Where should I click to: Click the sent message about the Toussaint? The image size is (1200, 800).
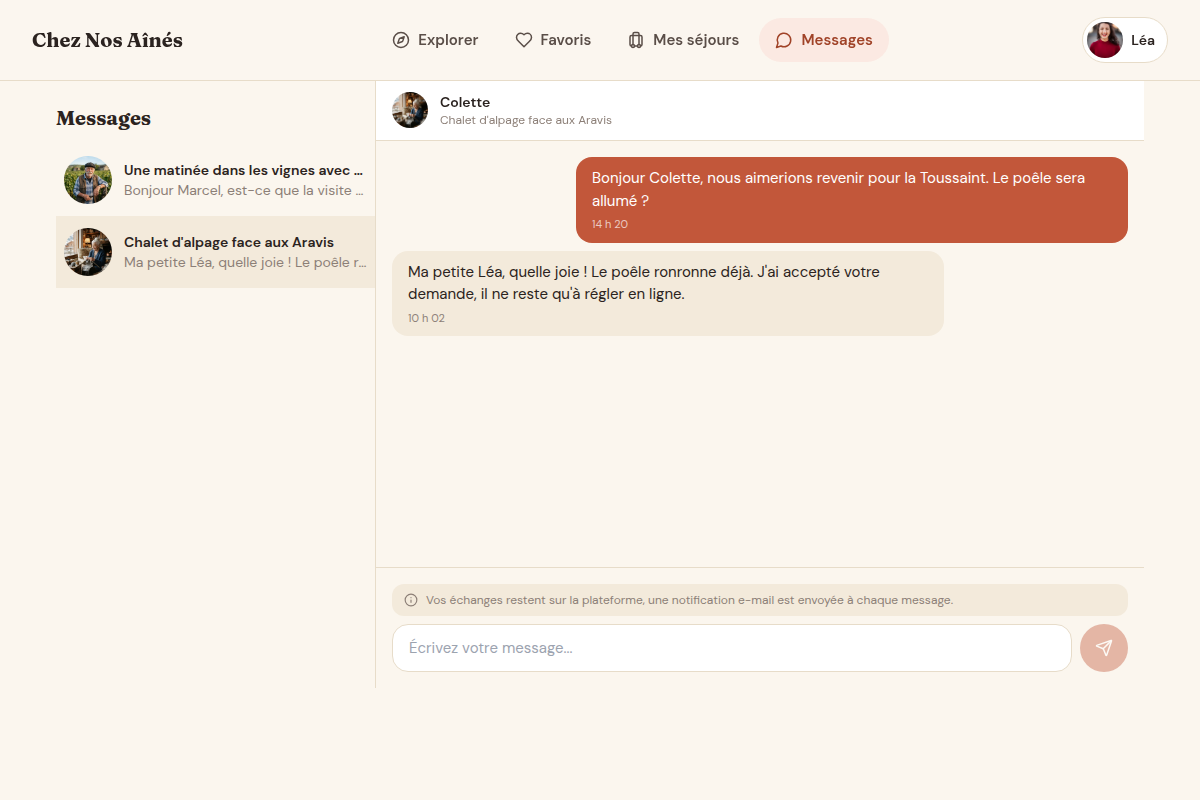pos(852,200)
